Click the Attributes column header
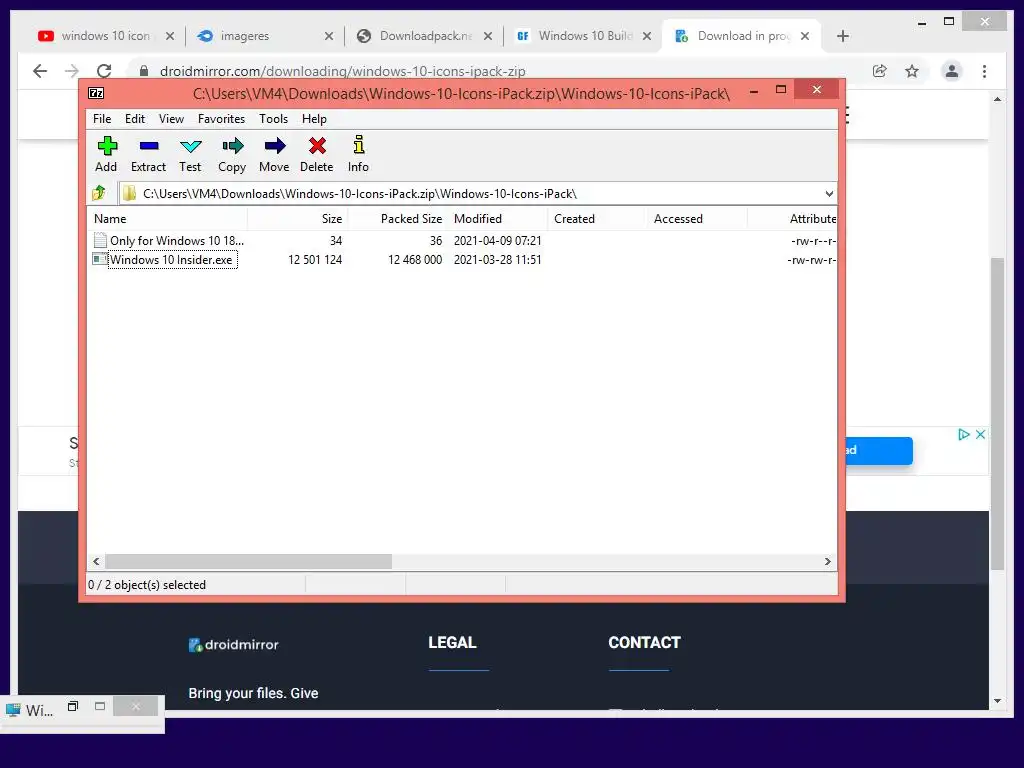The height and width of the screenshot is (768, 1024). [x=793, y=219]
